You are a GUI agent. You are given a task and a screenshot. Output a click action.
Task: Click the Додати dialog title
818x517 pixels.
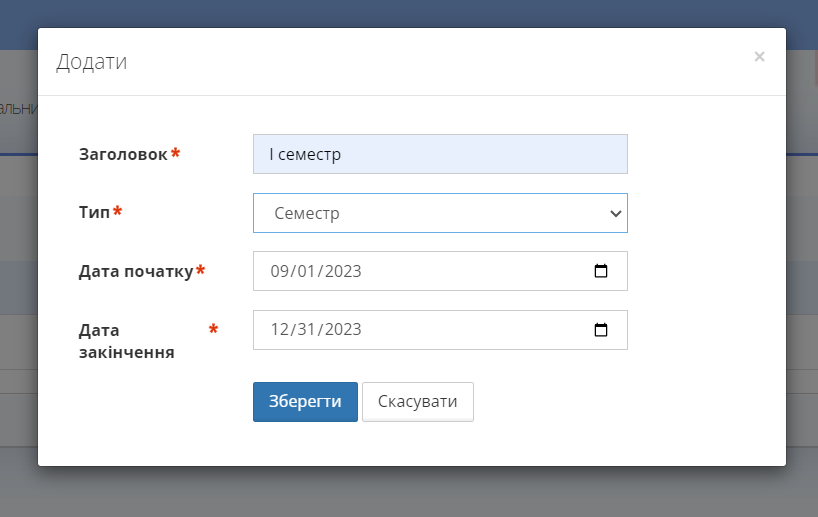coord(91,62)
